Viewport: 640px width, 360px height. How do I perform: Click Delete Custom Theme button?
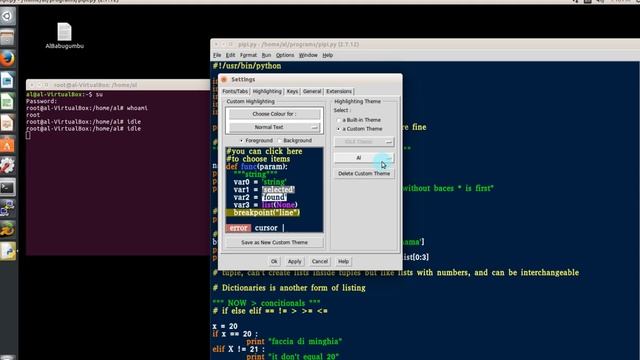point(364,173)
